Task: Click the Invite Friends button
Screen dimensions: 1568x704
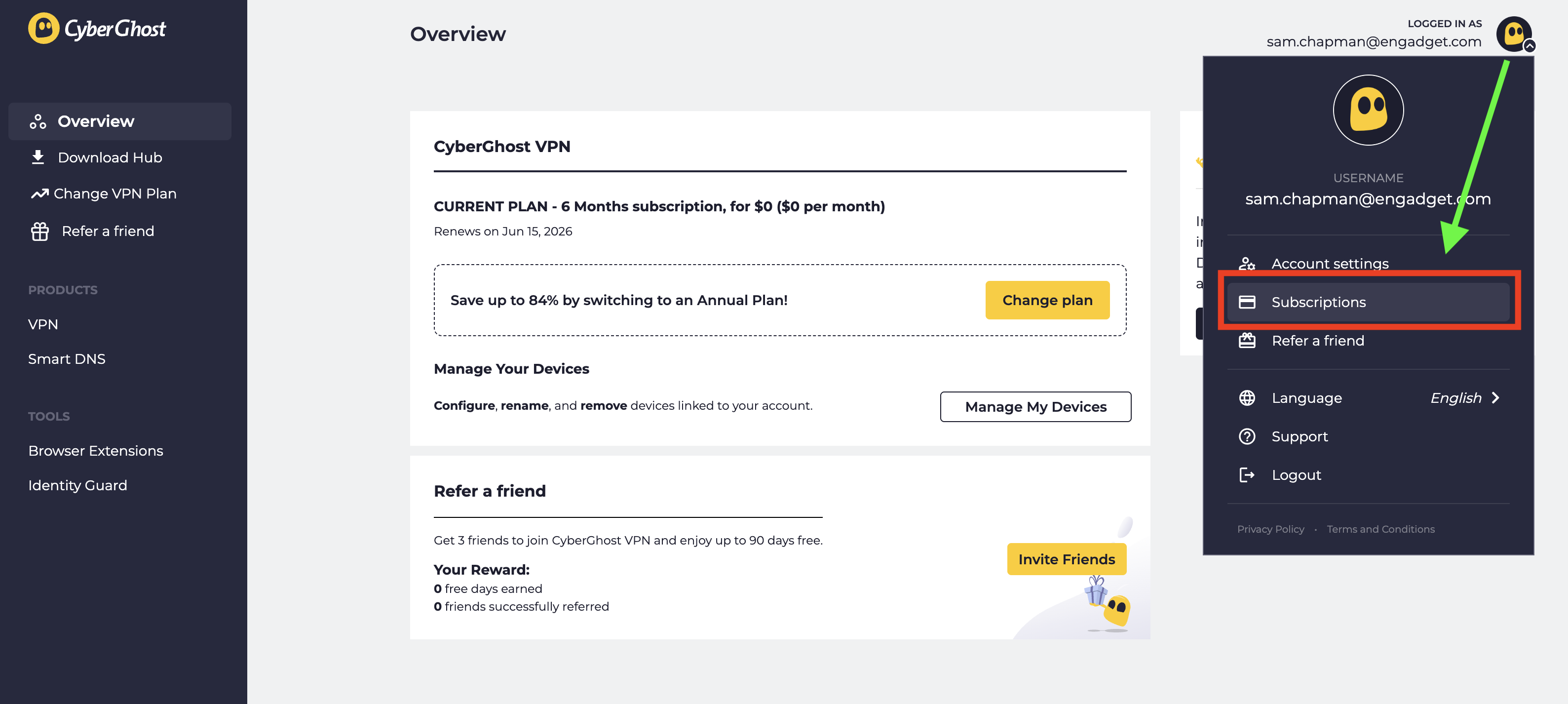Action: pos(1067,559)
